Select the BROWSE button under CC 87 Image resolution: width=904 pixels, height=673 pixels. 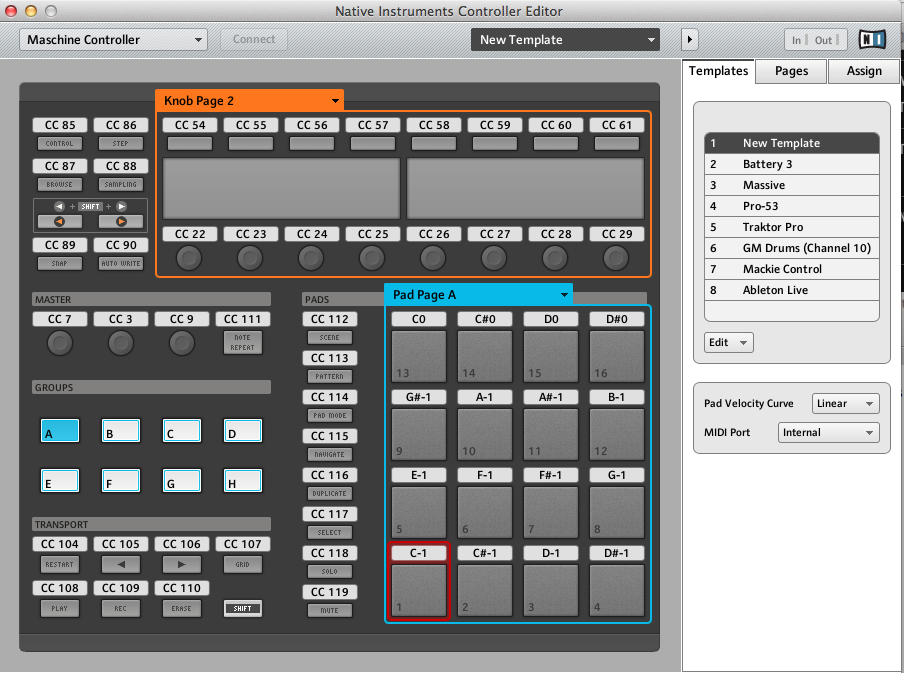[60, 185]
